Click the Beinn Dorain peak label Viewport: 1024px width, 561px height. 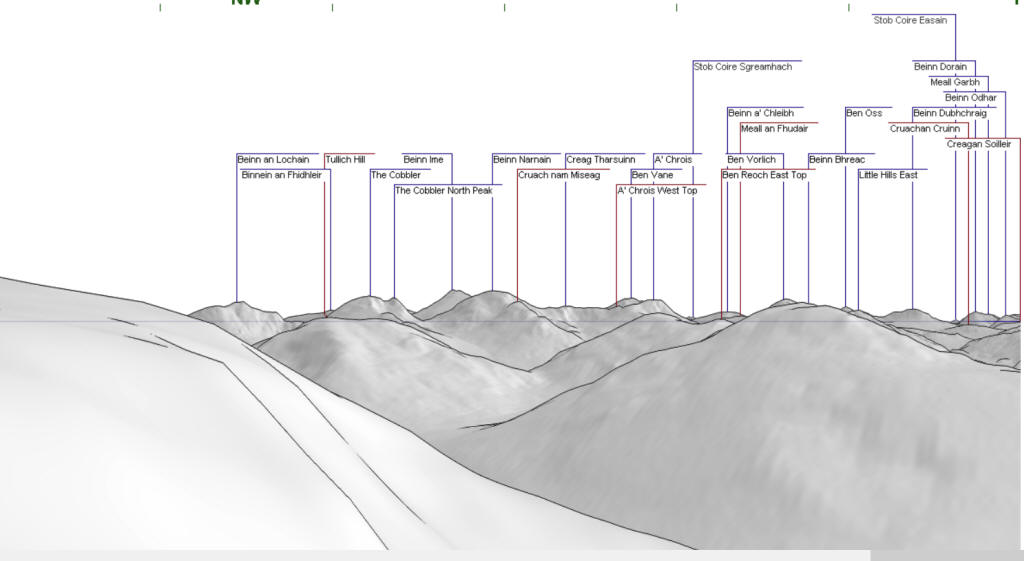(x=940, y=67)
